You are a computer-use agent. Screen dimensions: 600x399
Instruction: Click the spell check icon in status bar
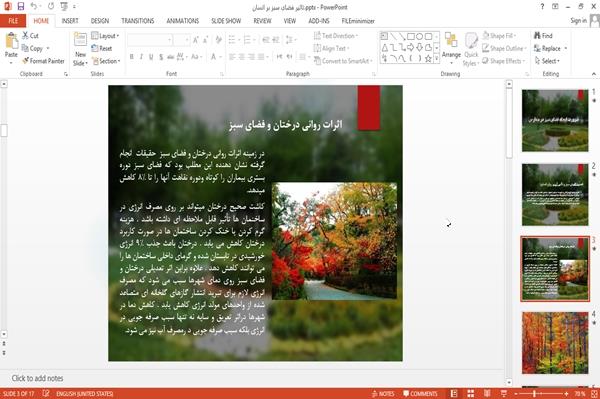[46, 393]
